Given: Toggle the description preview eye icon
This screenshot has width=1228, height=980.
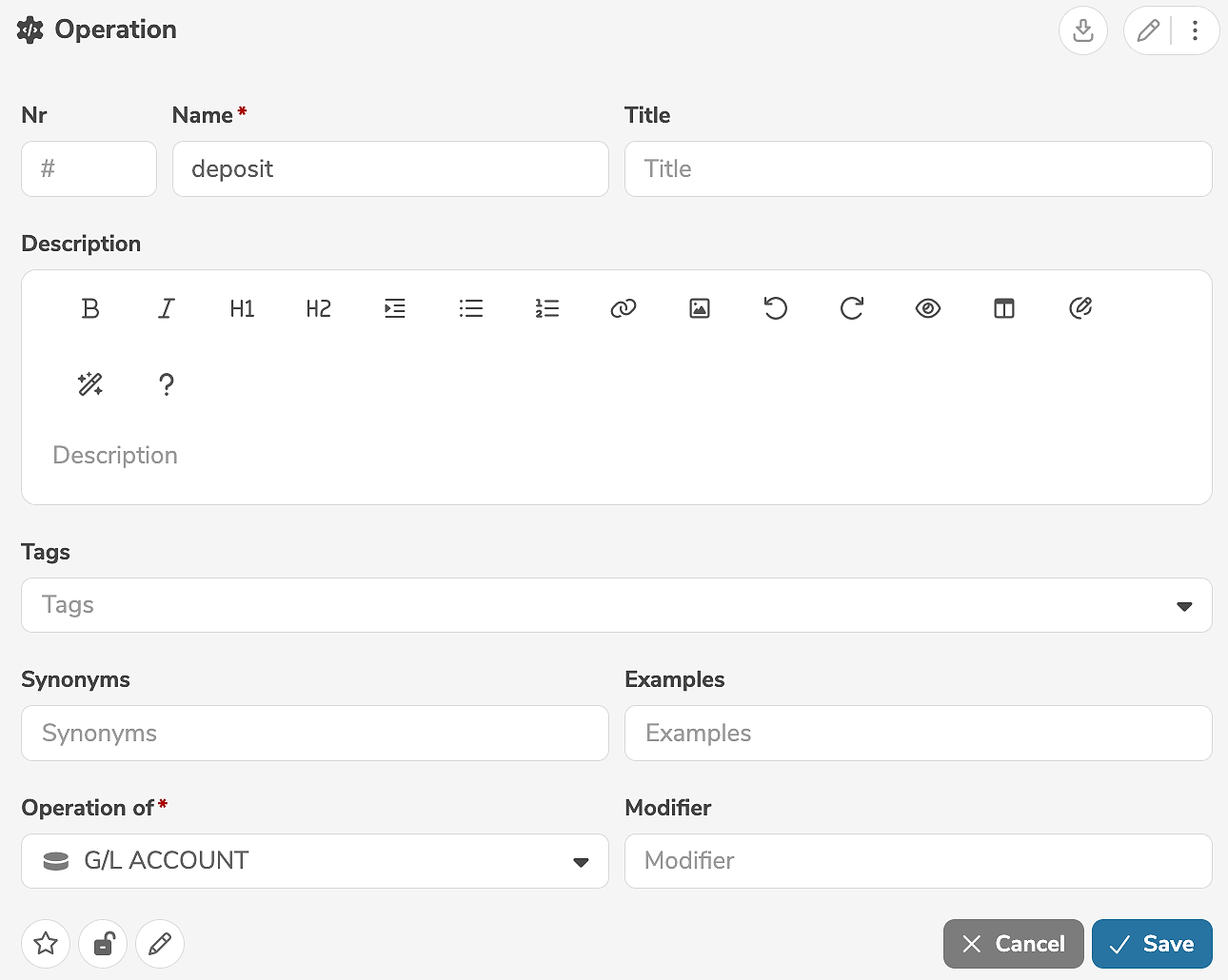Looking at the screenshot, I should (928, 308).
